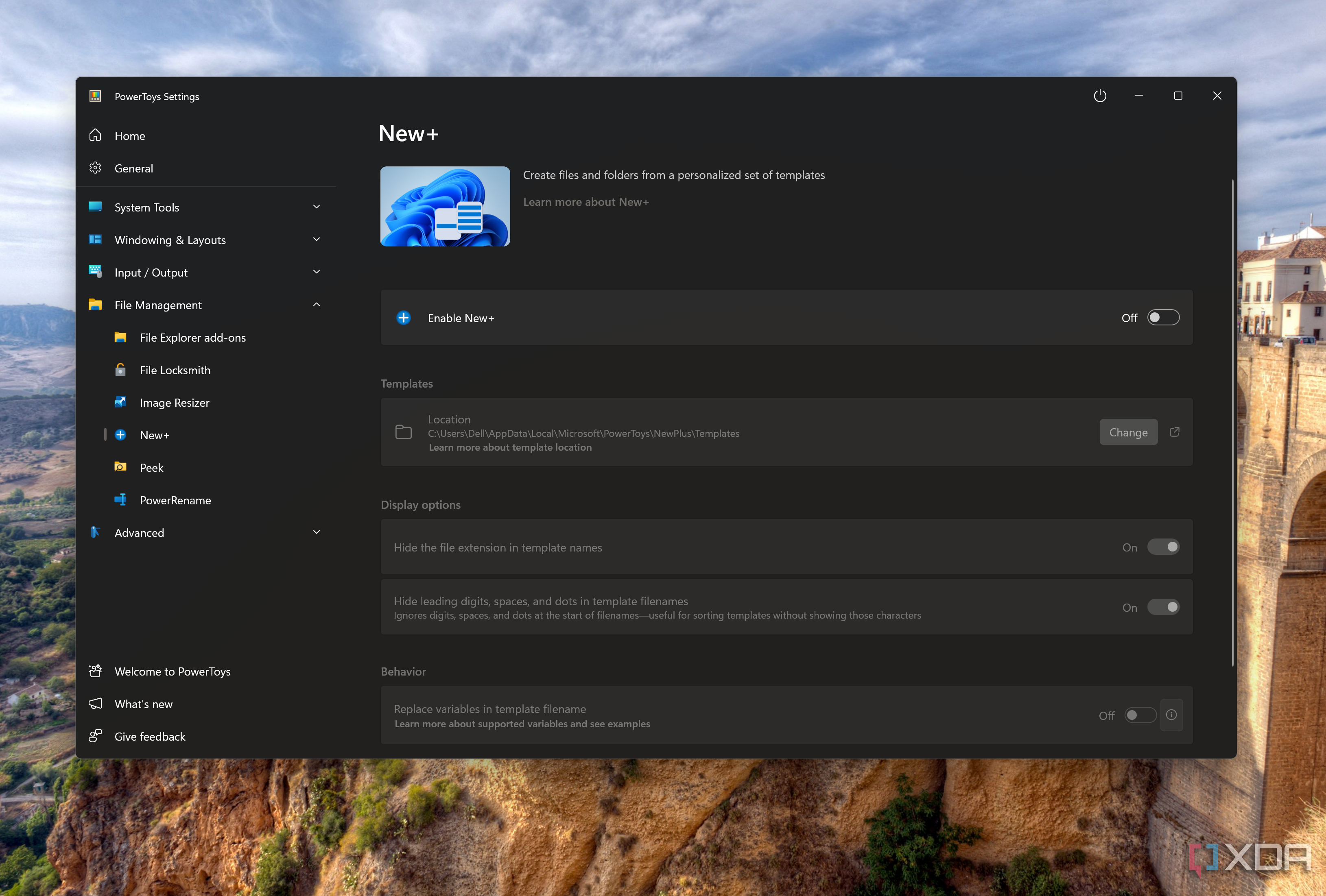This screenshot has width=1326, height=896.
Task: Click the Change location button
Action: click(1128, 432)
